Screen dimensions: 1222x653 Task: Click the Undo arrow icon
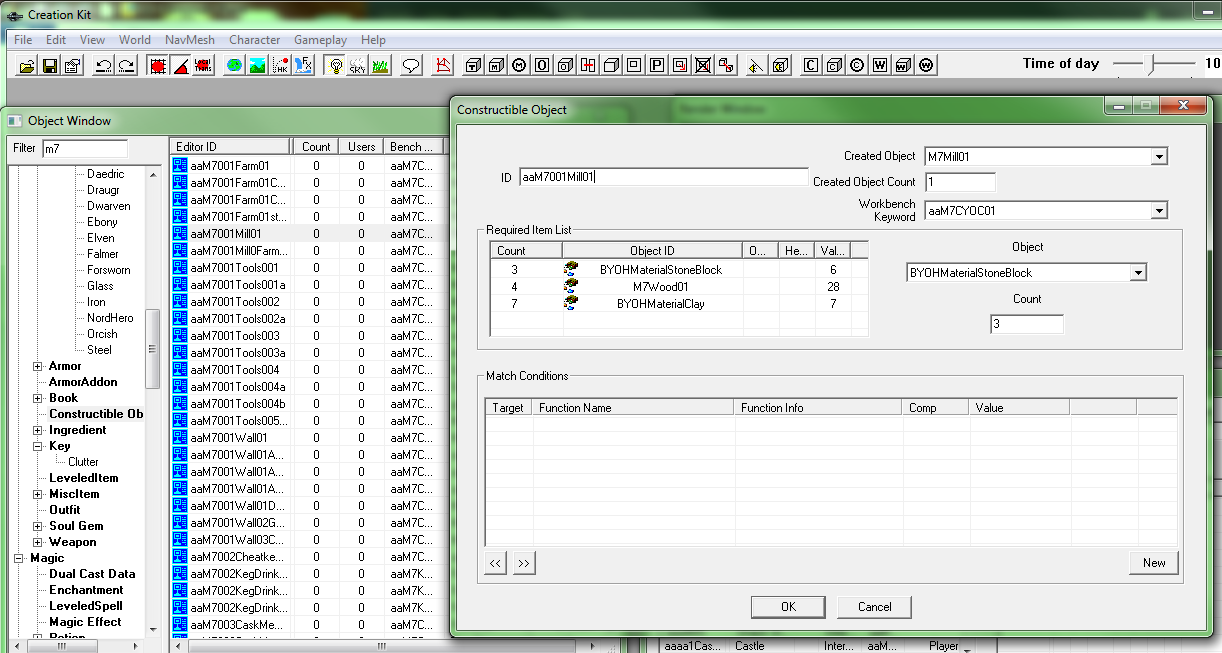click(103, 66)
